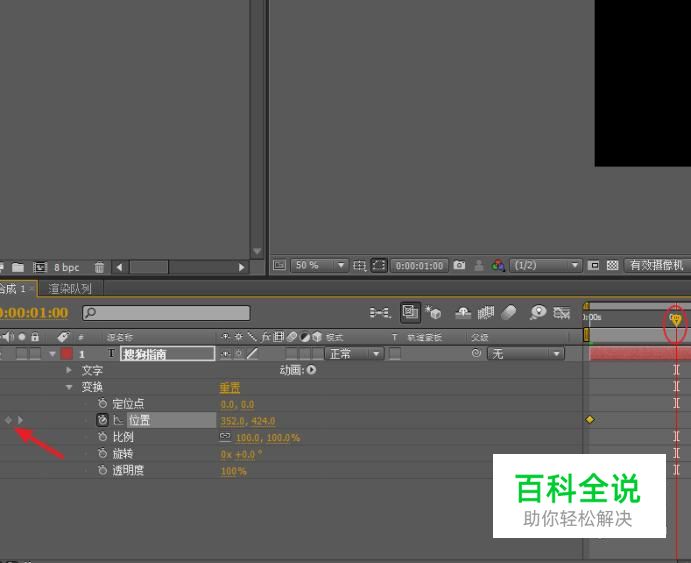Click the always preview this view icon

coord(279,265)
